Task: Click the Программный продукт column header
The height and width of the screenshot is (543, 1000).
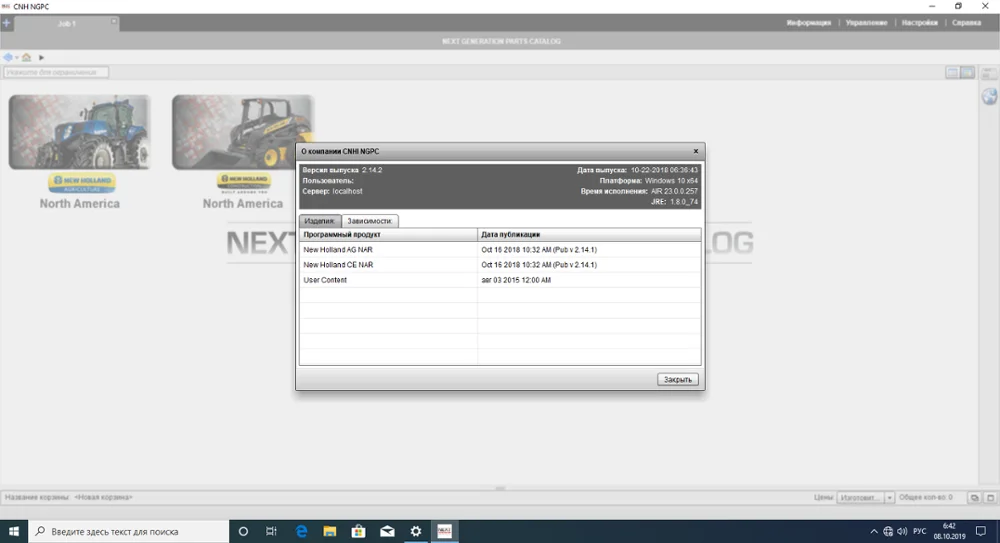Action: 388,234
